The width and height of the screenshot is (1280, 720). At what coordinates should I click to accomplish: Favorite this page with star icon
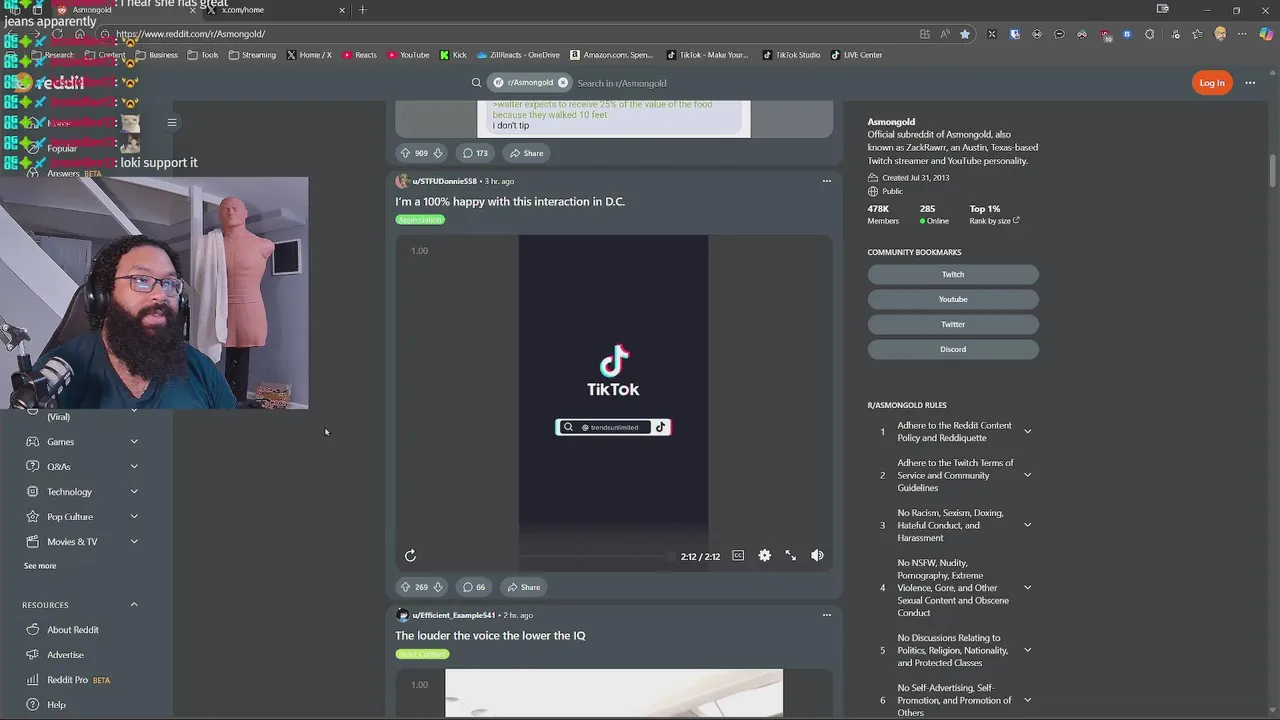click(965, 34)
